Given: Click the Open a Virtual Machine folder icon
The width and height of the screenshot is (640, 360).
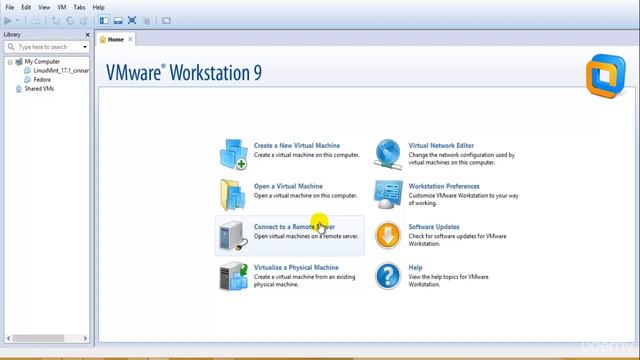Looking at the screenshot, I should (x=233, y=195).
